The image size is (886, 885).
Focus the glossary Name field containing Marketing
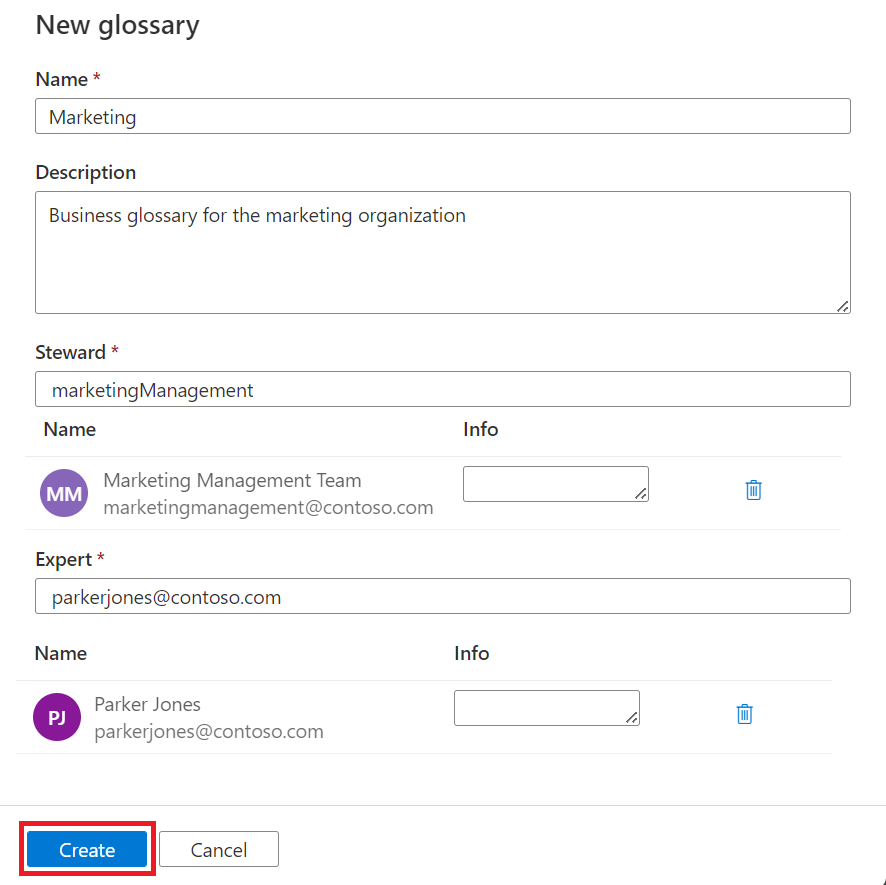442,116
